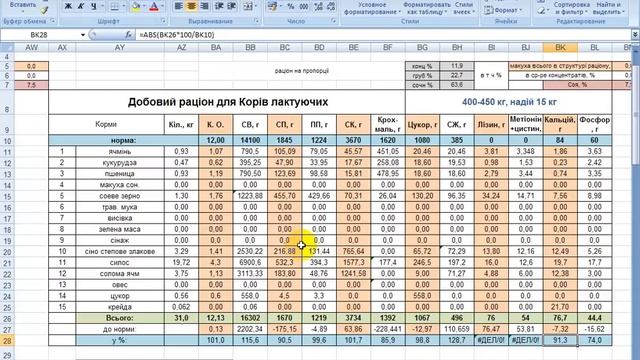Open Number group dialog launcher
The height and width of the screenshot is (360, 640).
pos(334,21)
